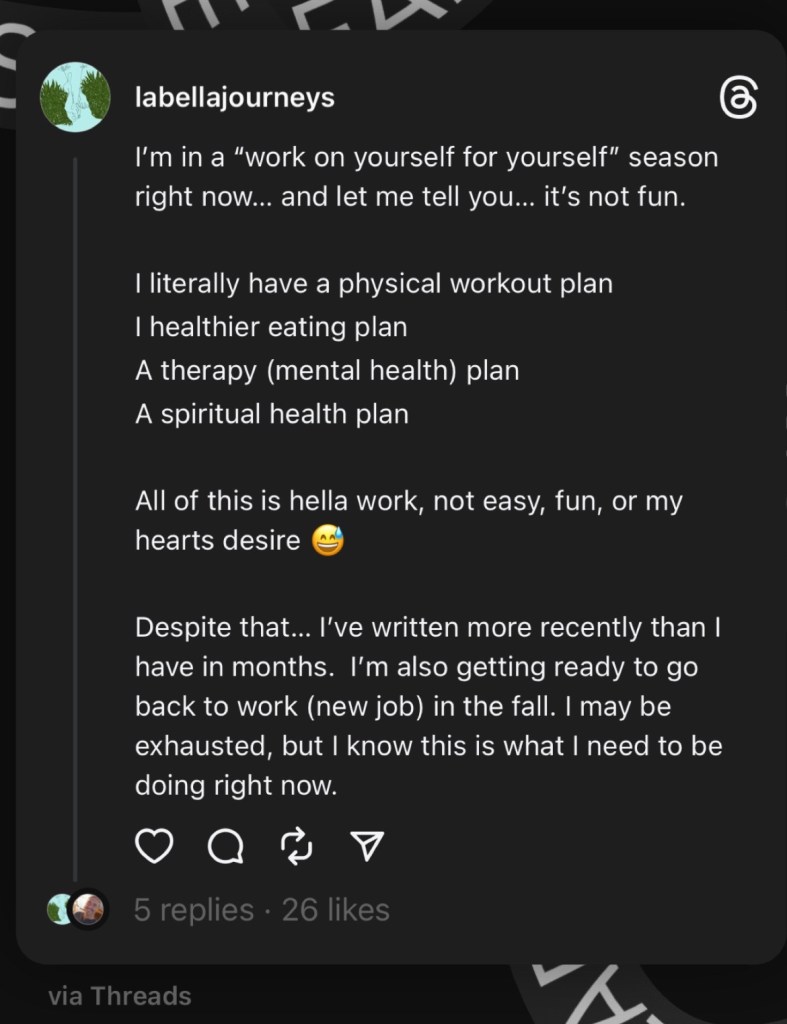Like the post with the heart icon
Screen dimensions: 787x1024
pyautogui.click(x=153, y=847)
